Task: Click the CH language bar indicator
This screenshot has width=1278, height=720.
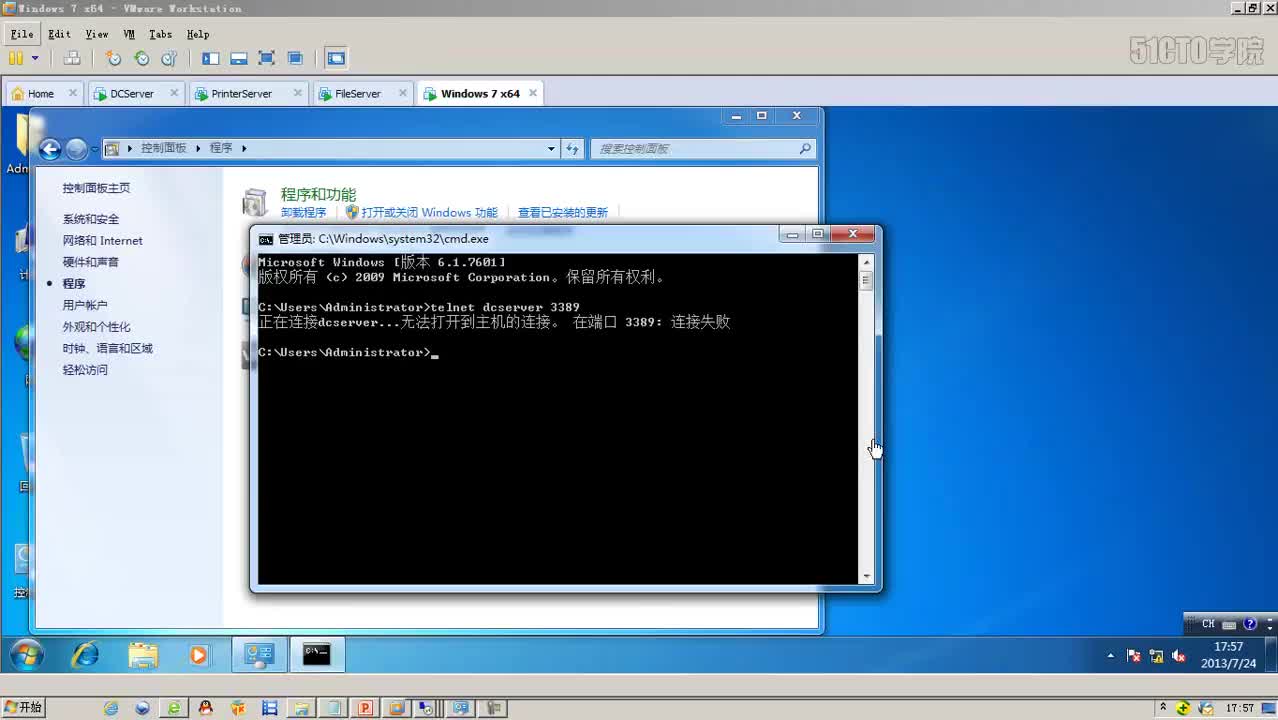Action: (1208, 624)
